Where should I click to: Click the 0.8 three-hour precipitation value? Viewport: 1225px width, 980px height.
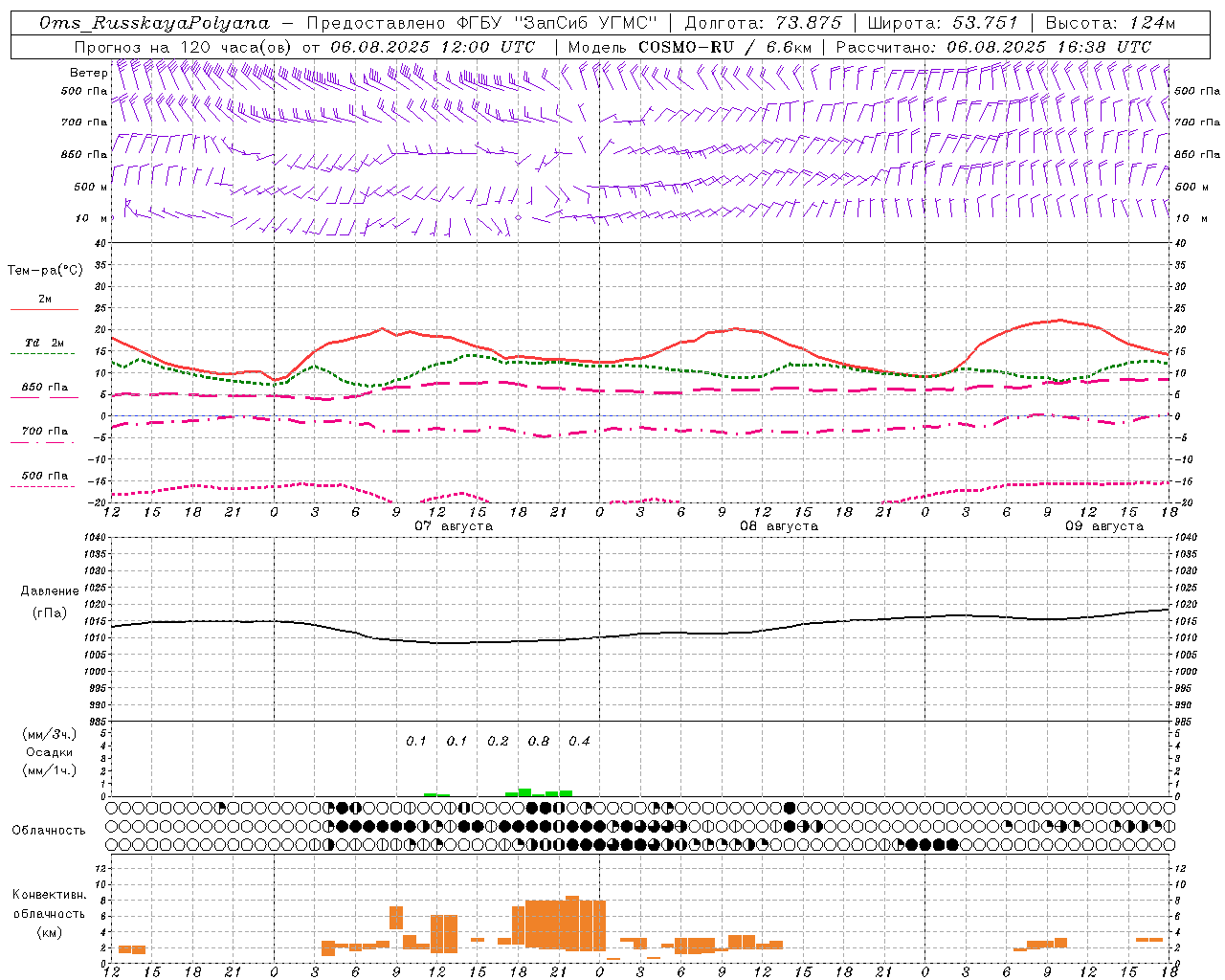[539, 741]
